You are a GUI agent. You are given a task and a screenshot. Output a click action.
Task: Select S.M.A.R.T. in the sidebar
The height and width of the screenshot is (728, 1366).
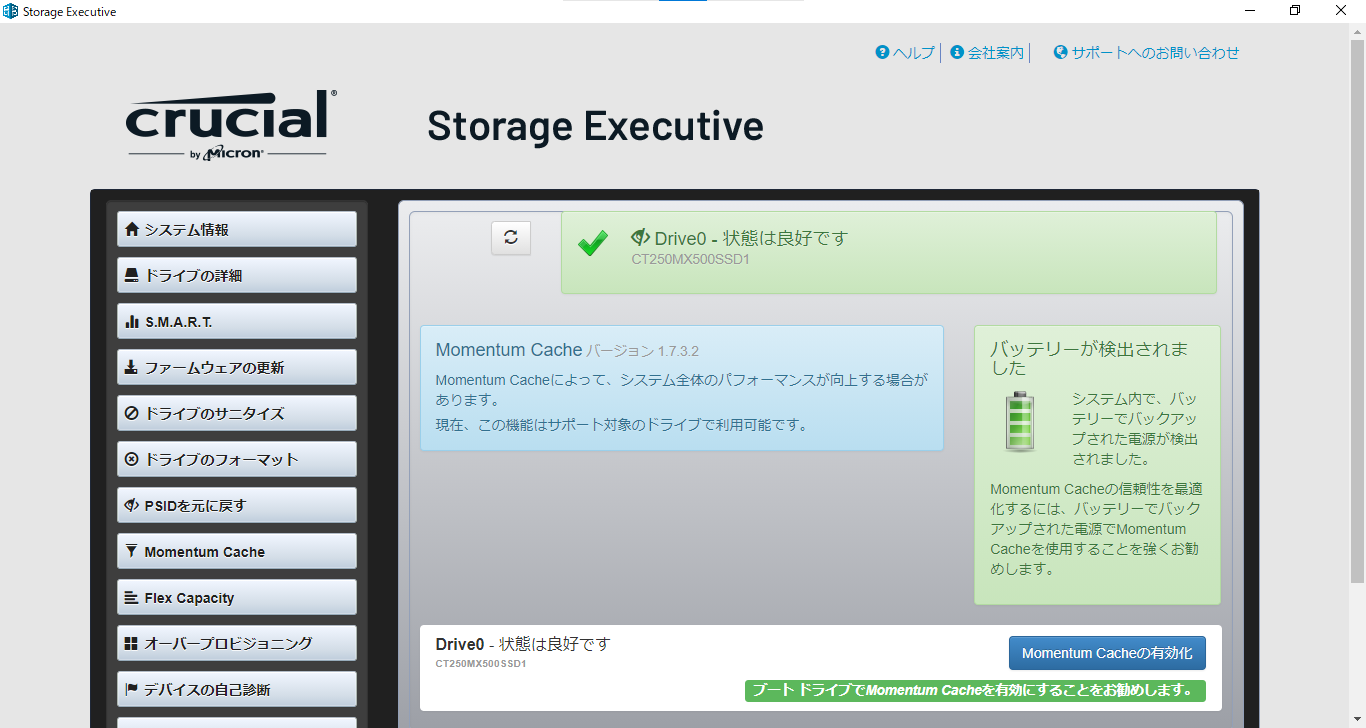(x=237, y=321)
